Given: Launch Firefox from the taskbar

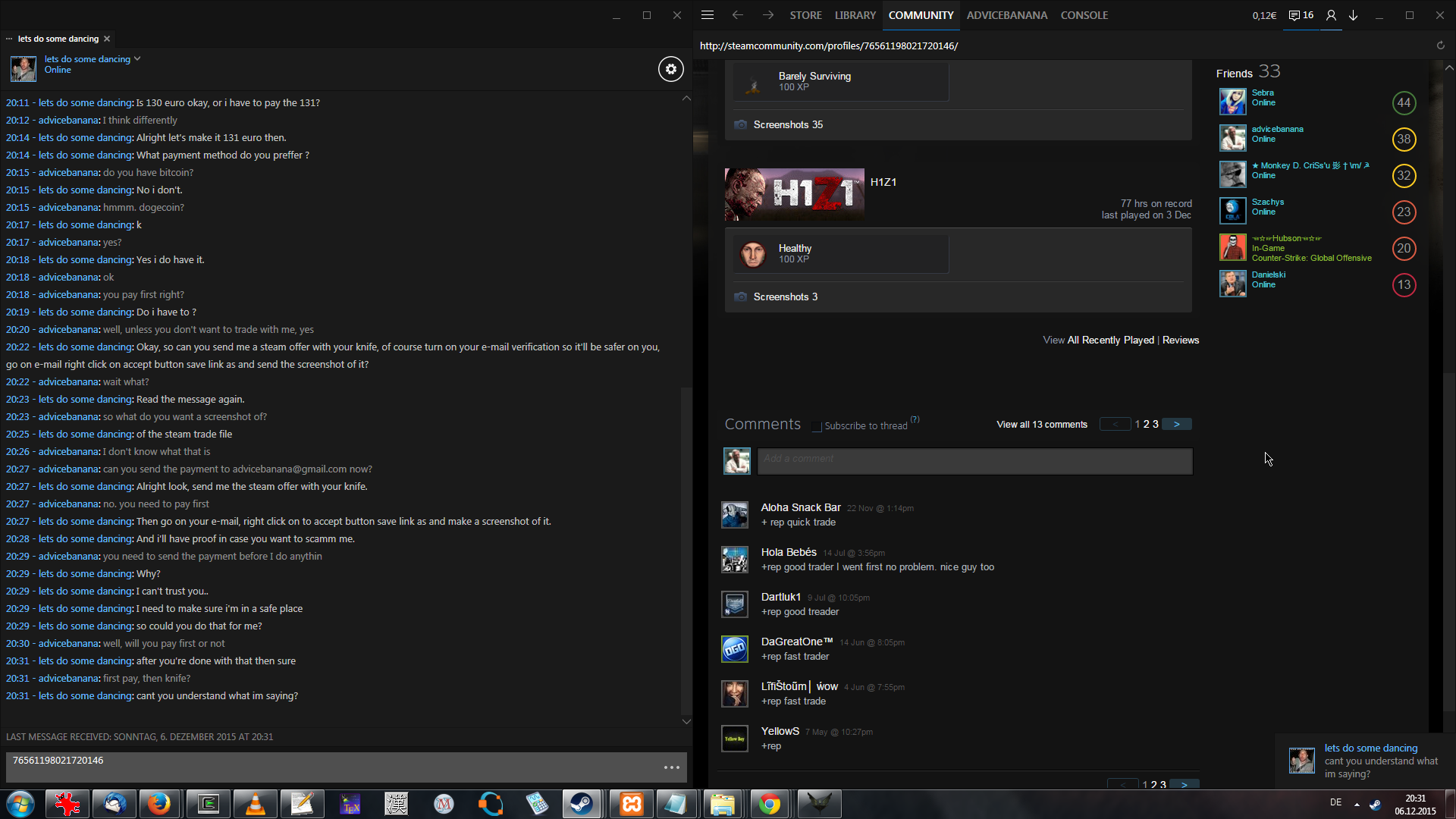Looking at the screenshot, I should tap(159, 804).
